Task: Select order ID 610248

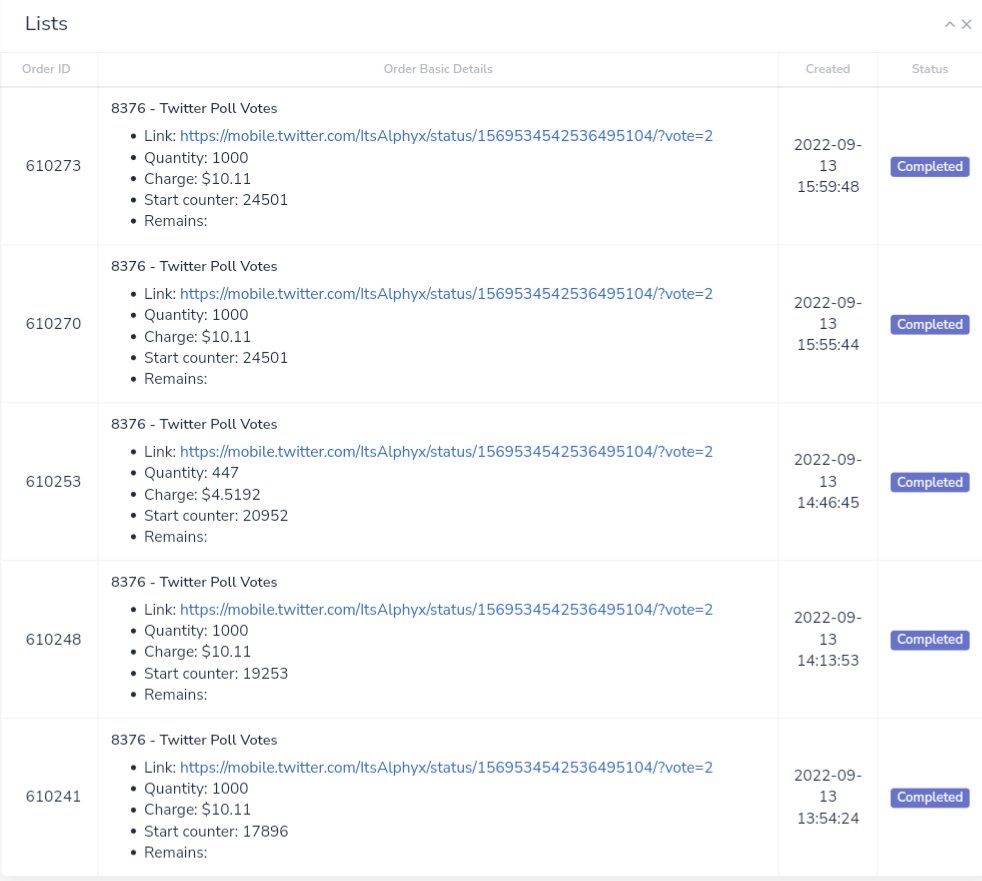Action: pyautogui.click(x=53, y=639)
